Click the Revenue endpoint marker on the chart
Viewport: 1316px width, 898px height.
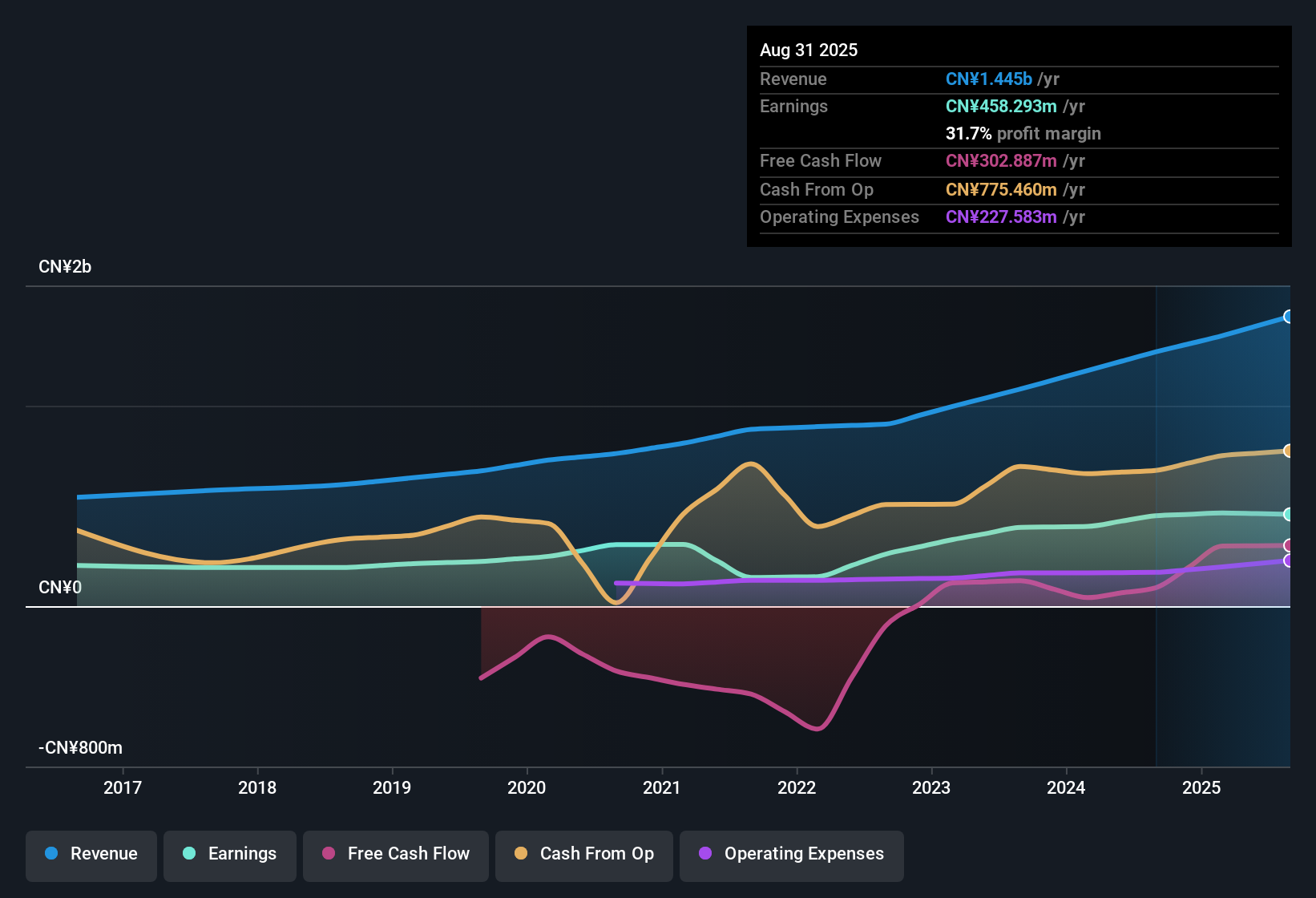(1287, 318)
